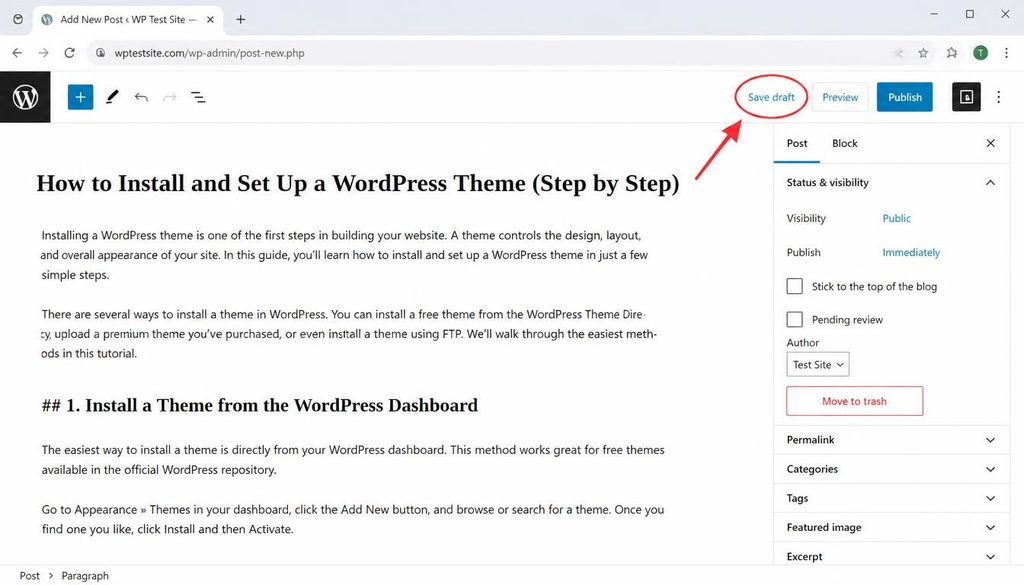Click paragraph starting The easiest way
The image size is (1024, 585).
click(353, 460)
